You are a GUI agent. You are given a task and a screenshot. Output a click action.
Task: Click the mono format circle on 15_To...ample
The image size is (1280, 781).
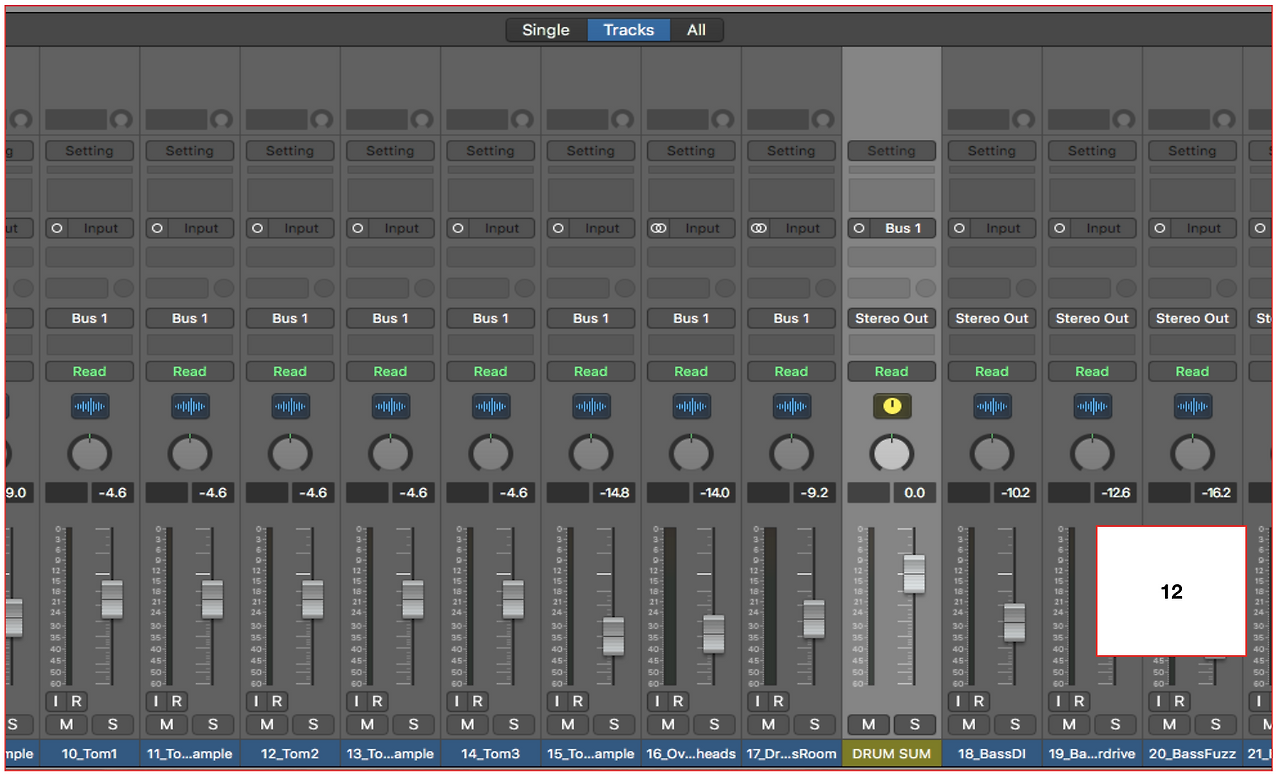coord(558,228)
